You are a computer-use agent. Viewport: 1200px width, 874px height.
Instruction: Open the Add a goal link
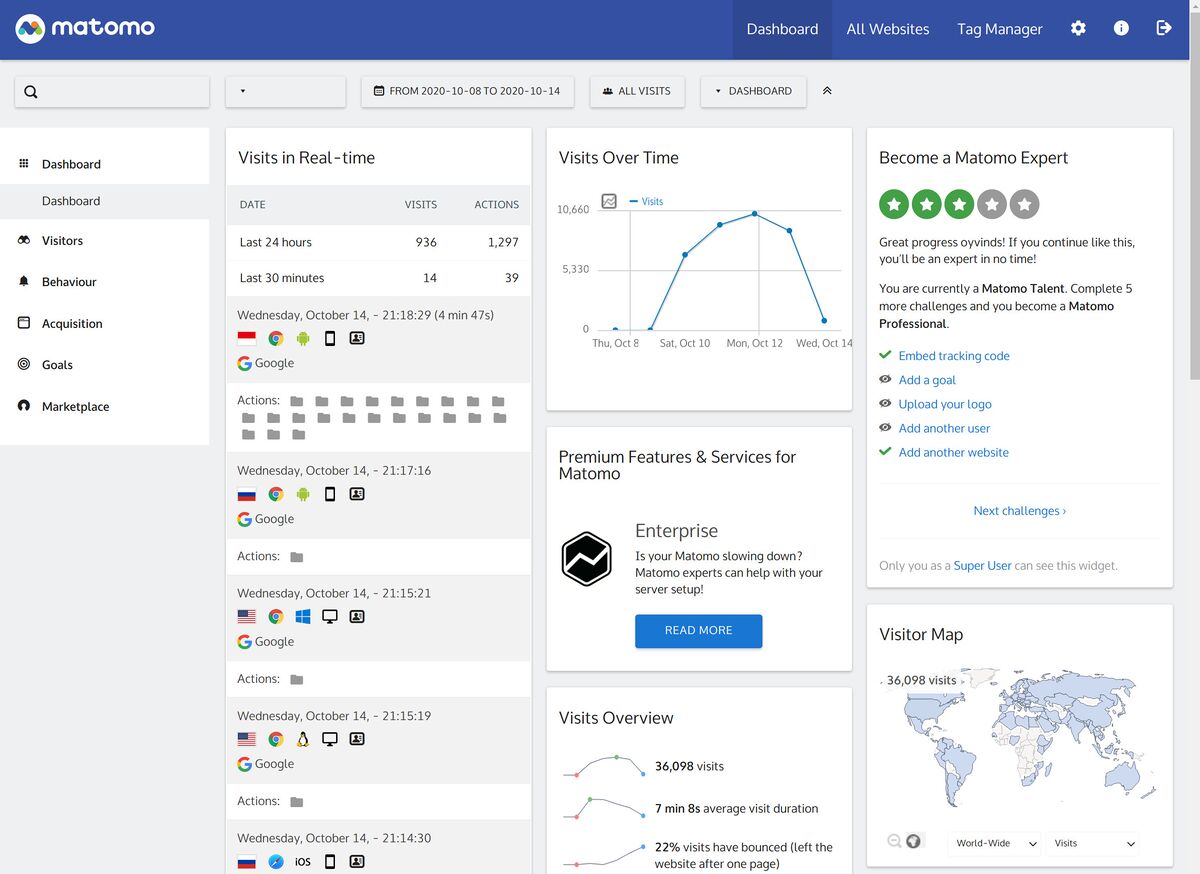927,380
